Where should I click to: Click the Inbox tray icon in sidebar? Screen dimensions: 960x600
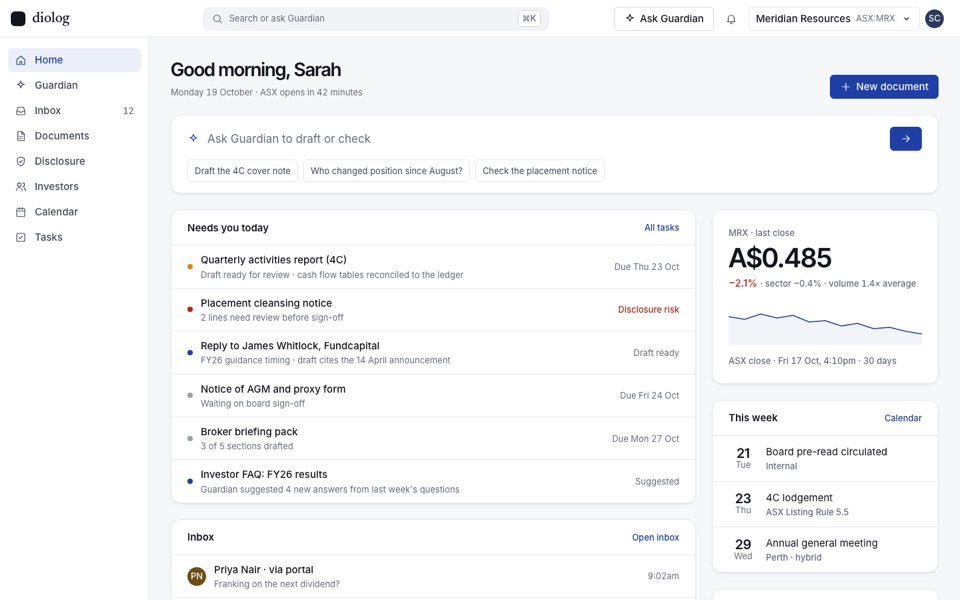(x=21, y=111)
